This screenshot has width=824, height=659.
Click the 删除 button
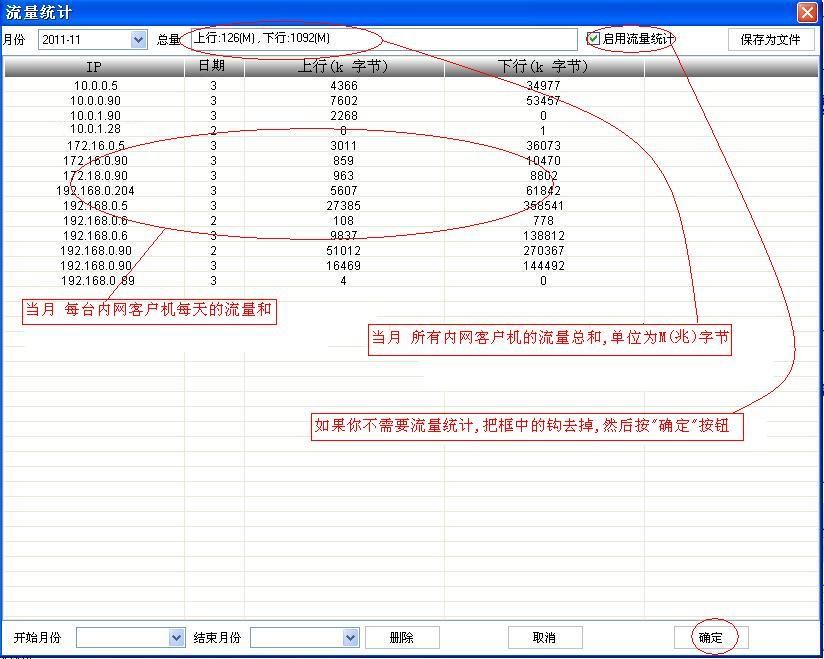[402, 637]
